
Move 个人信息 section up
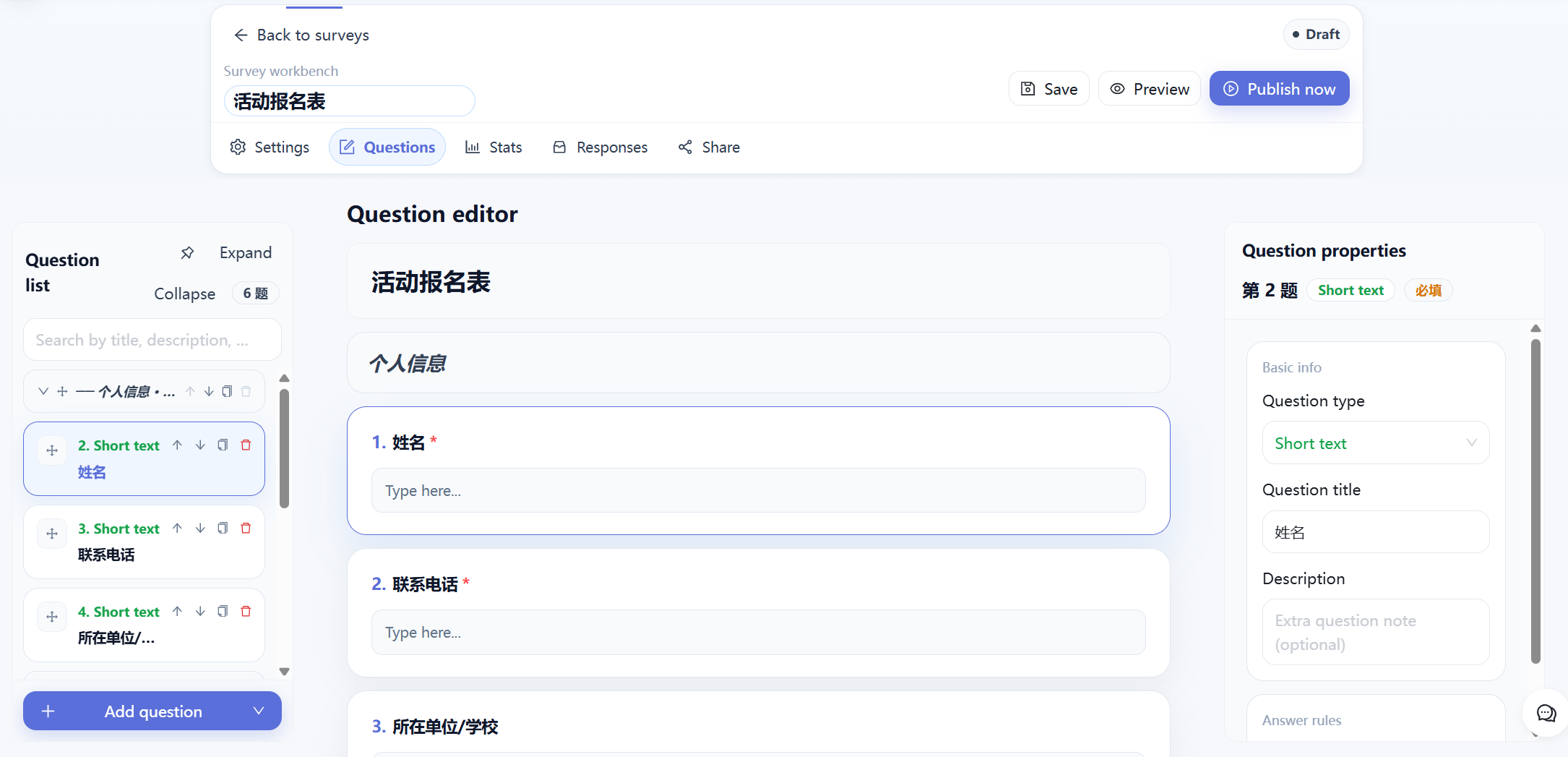point(190,391)
